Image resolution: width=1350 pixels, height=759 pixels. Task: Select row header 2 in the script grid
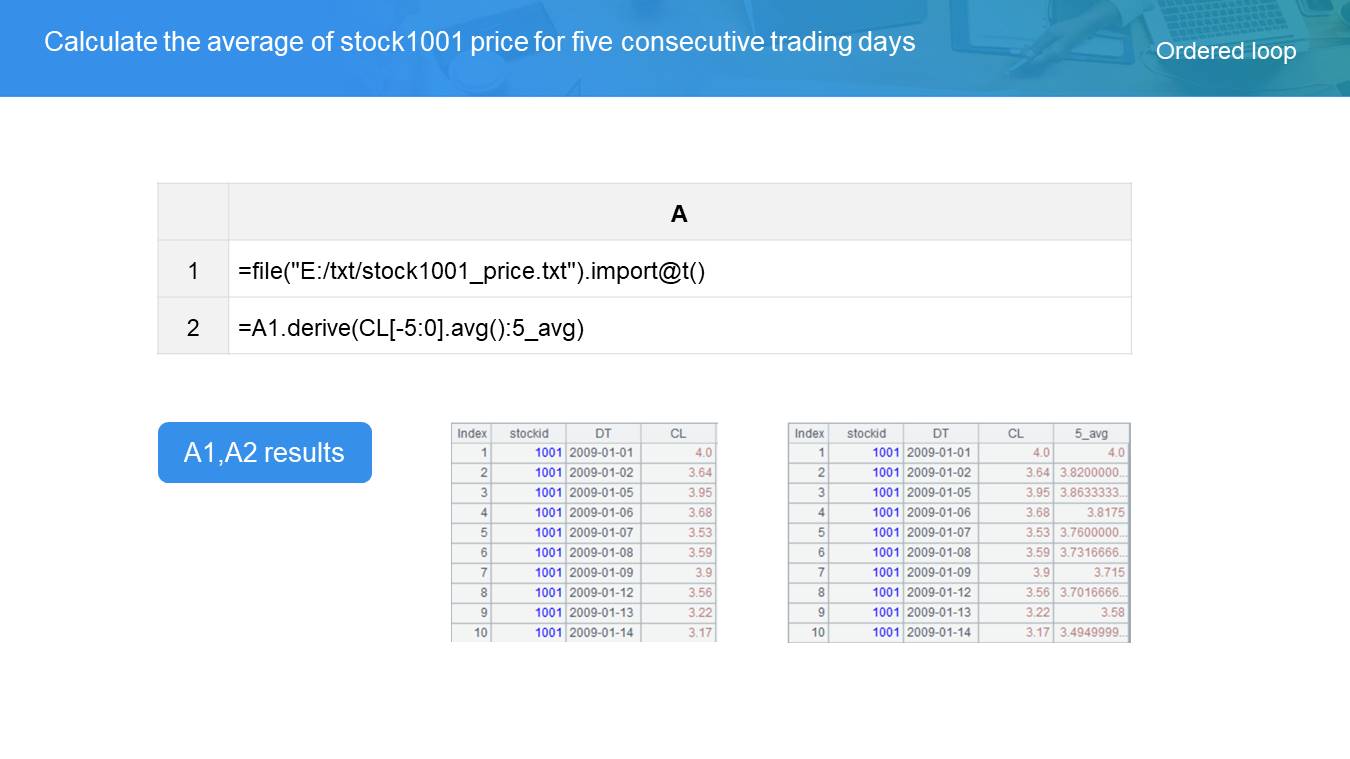193,327
